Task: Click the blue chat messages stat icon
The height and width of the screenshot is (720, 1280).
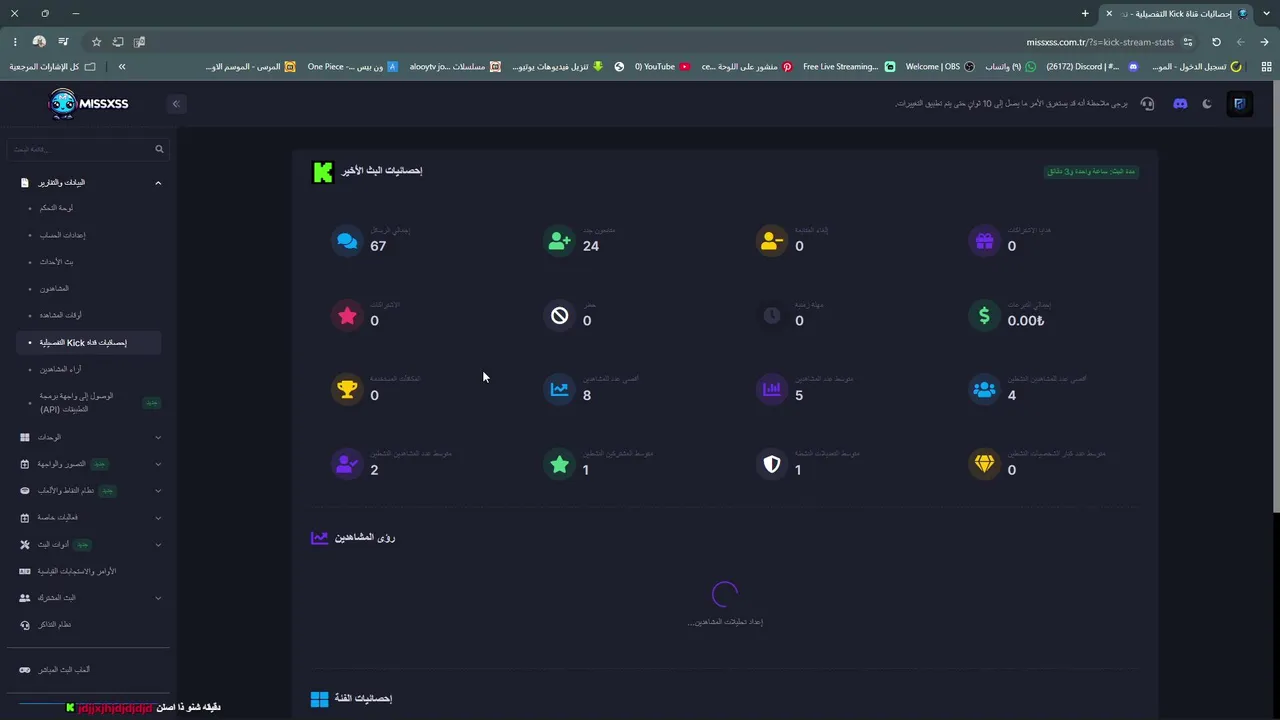Action: pos(347,241)
